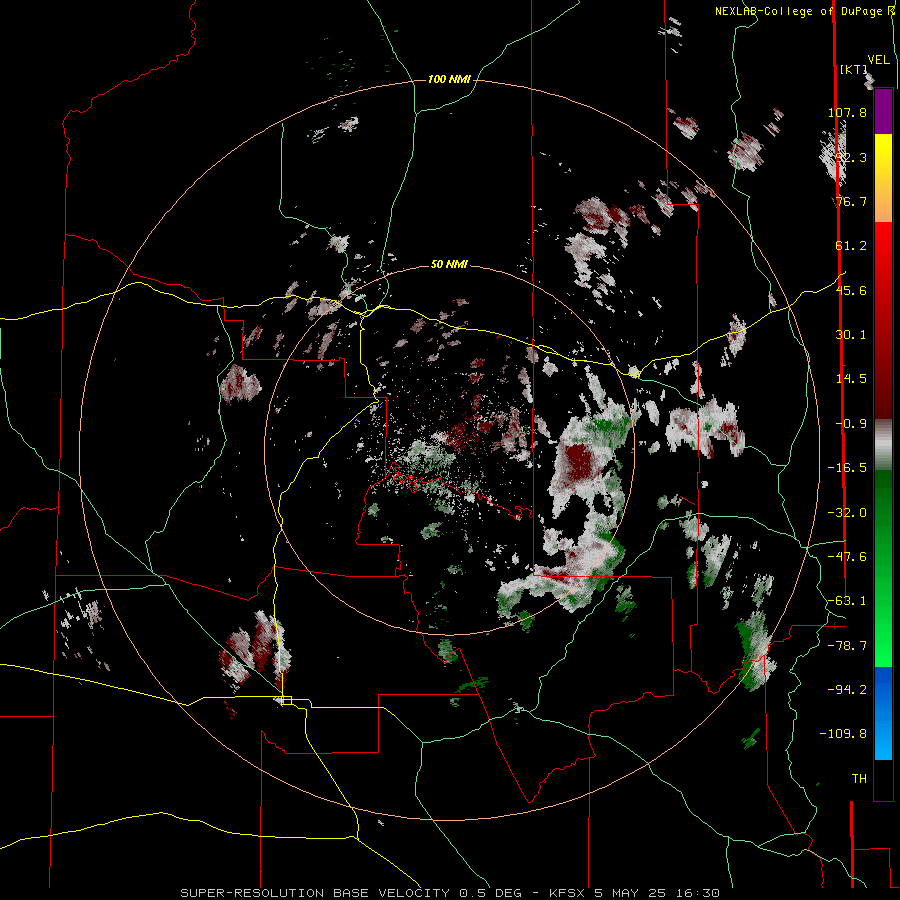The image size is (900, 900).
Task: Select the 92.3 velocity legend value
Action: [851, 157]
